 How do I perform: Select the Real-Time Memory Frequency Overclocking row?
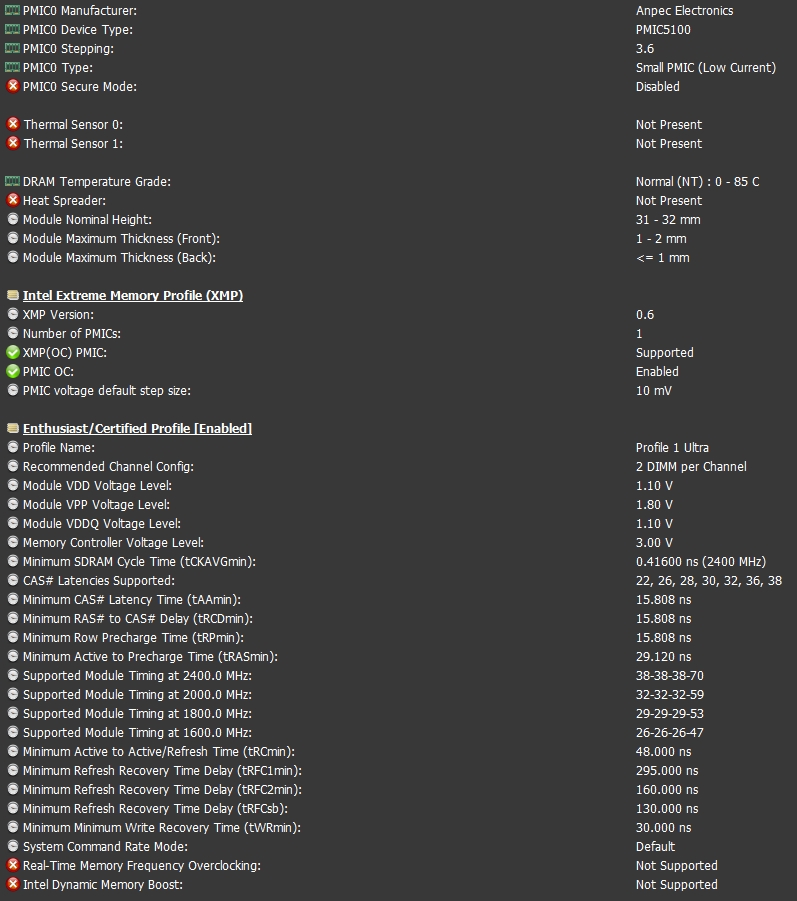pyautogui.click(x=398, y=865)
